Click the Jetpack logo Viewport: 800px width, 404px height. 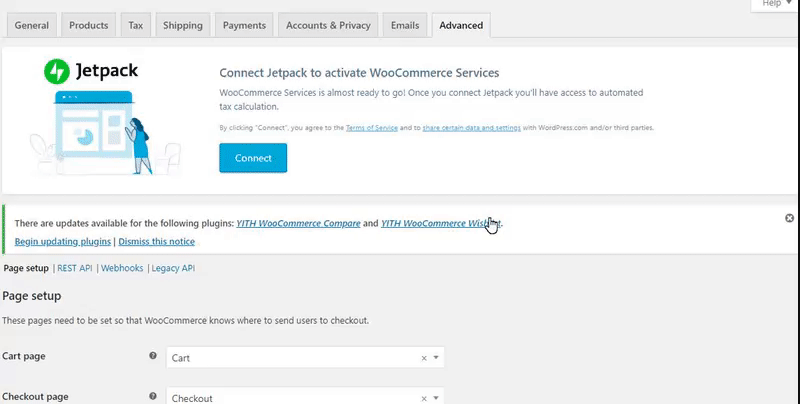click(x=91, y=71)
